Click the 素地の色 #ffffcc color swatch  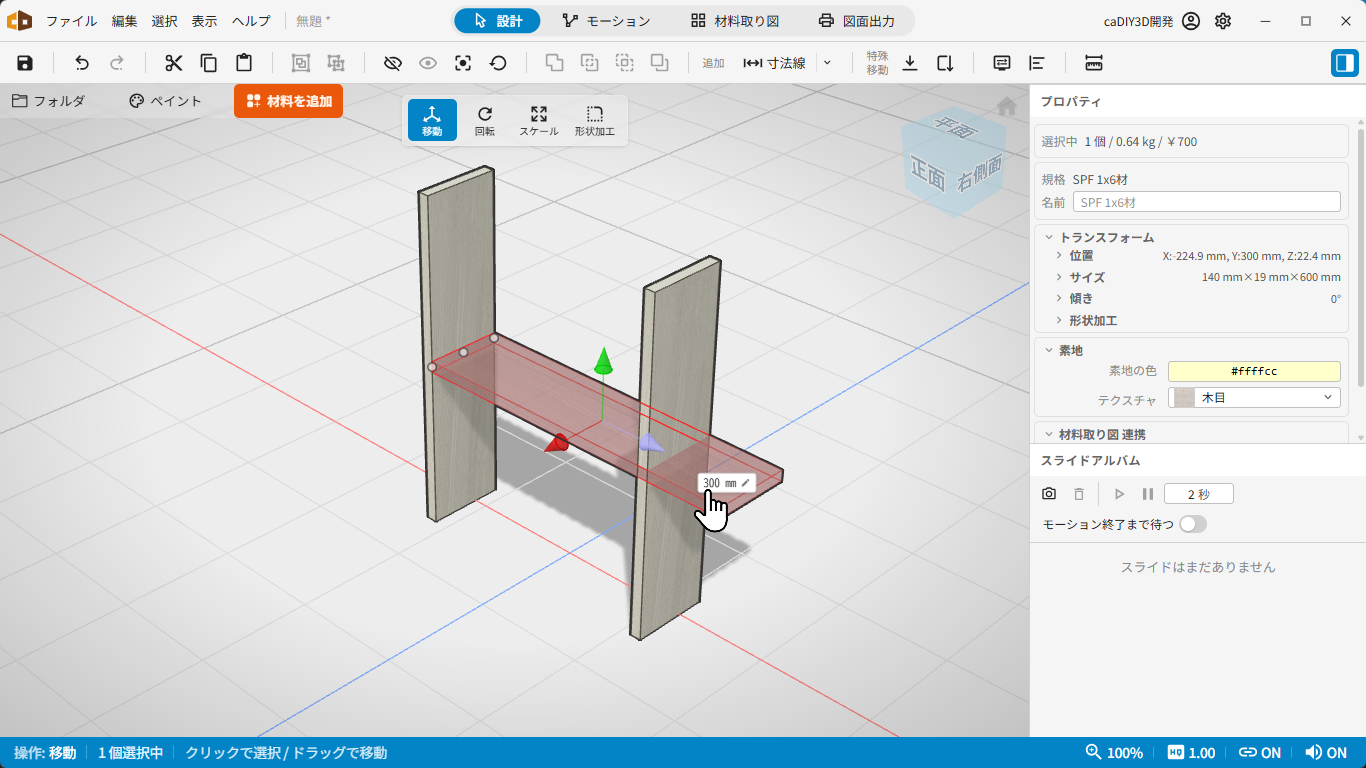pyautogui.click(x=1254, y=371)
